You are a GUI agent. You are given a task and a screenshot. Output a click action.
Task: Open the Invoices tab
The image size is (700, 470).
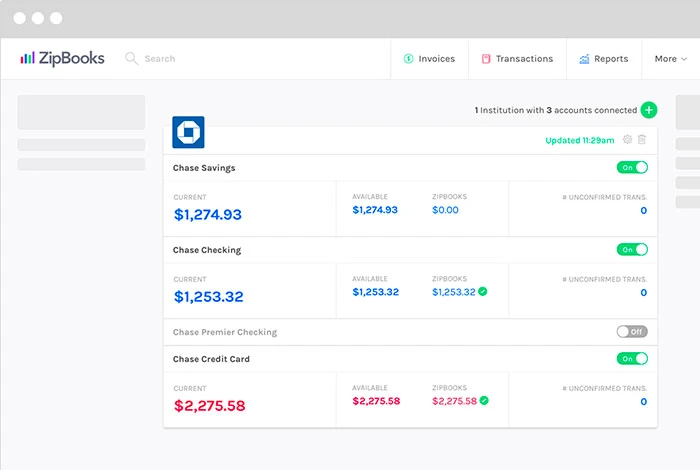[x=429, y=59]
